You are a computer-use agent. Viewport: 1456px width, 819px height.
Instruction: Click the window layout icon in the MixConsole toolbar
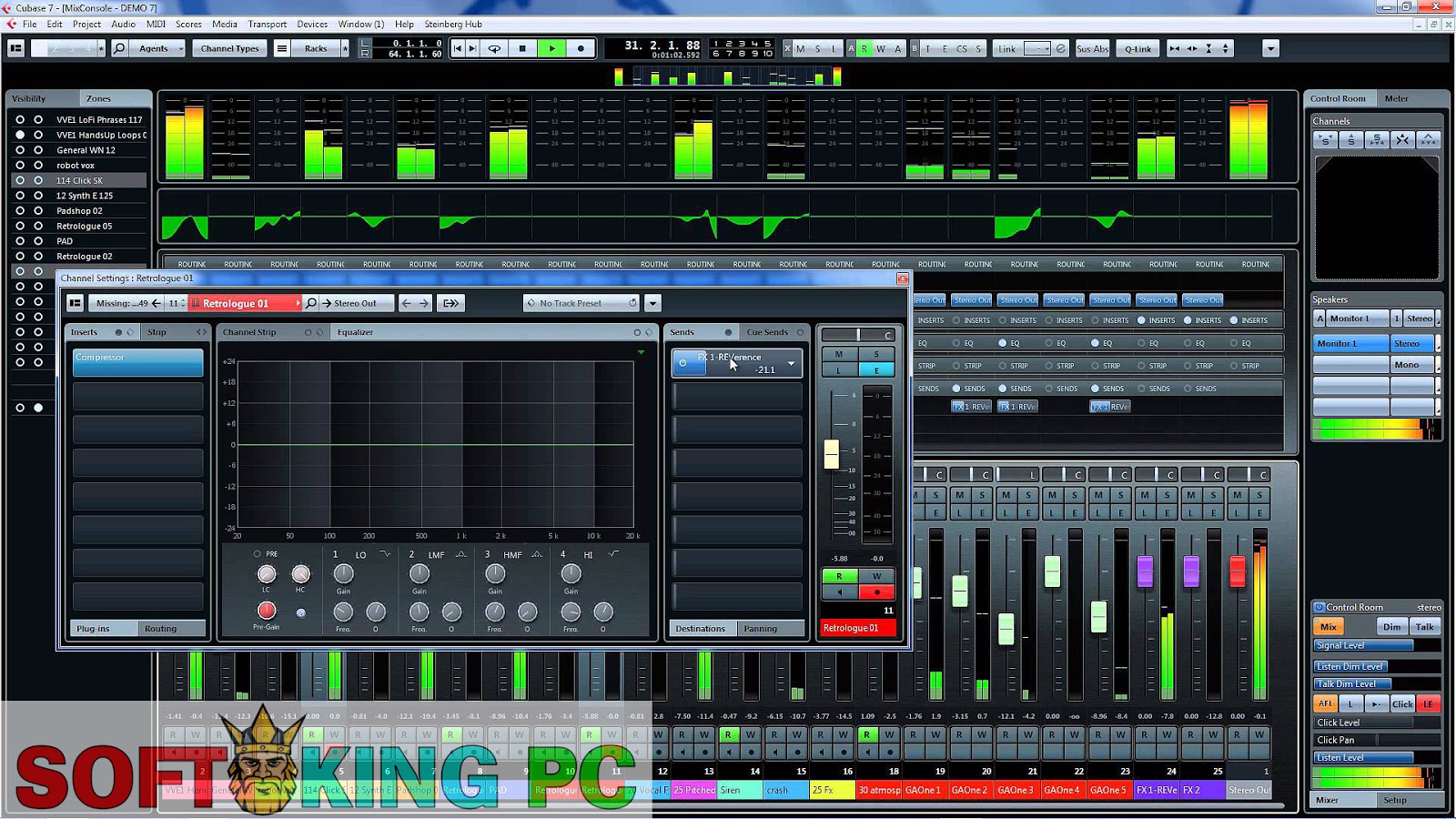(15, 48)
